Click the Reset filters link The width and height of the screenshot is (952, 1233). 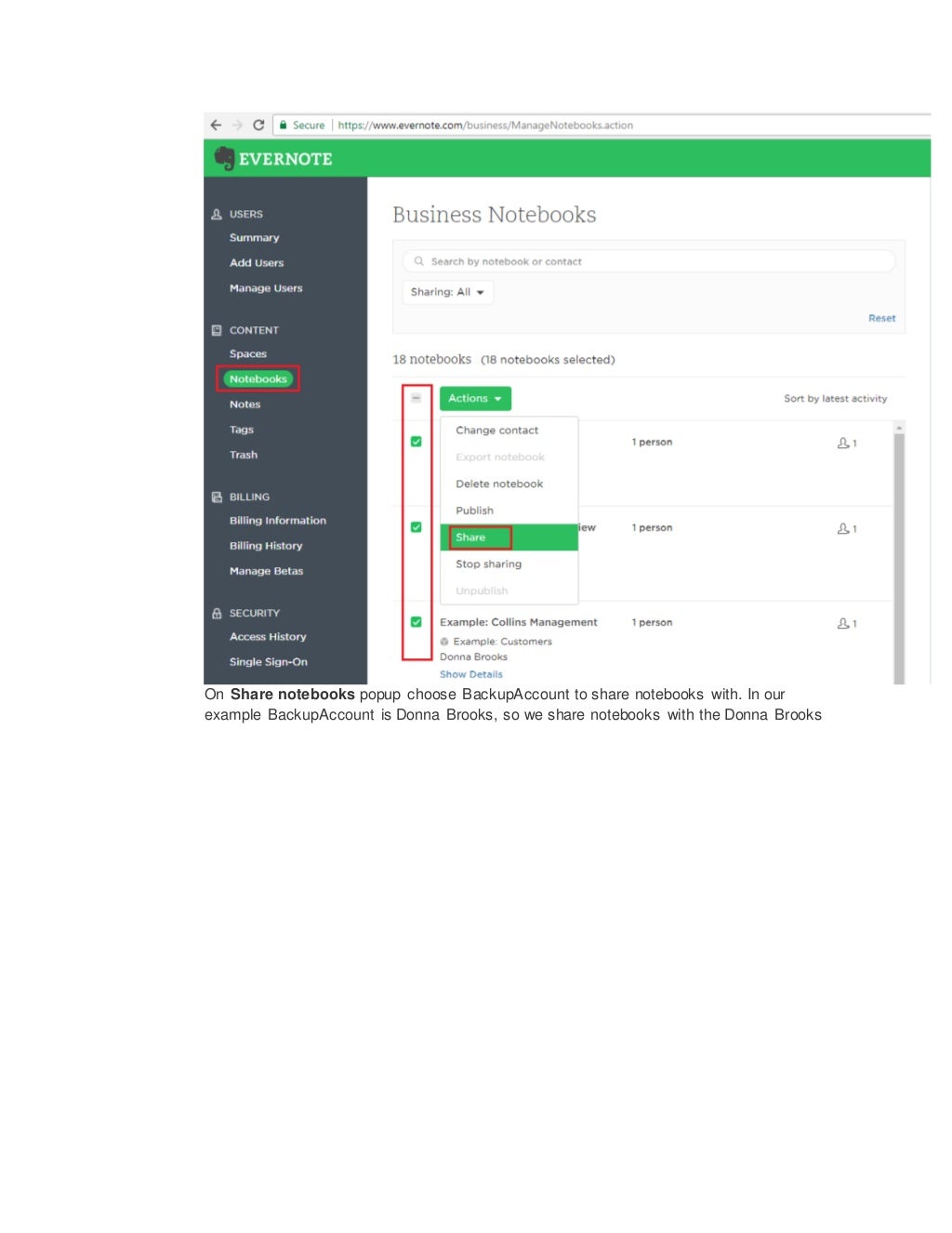[882, 318]
